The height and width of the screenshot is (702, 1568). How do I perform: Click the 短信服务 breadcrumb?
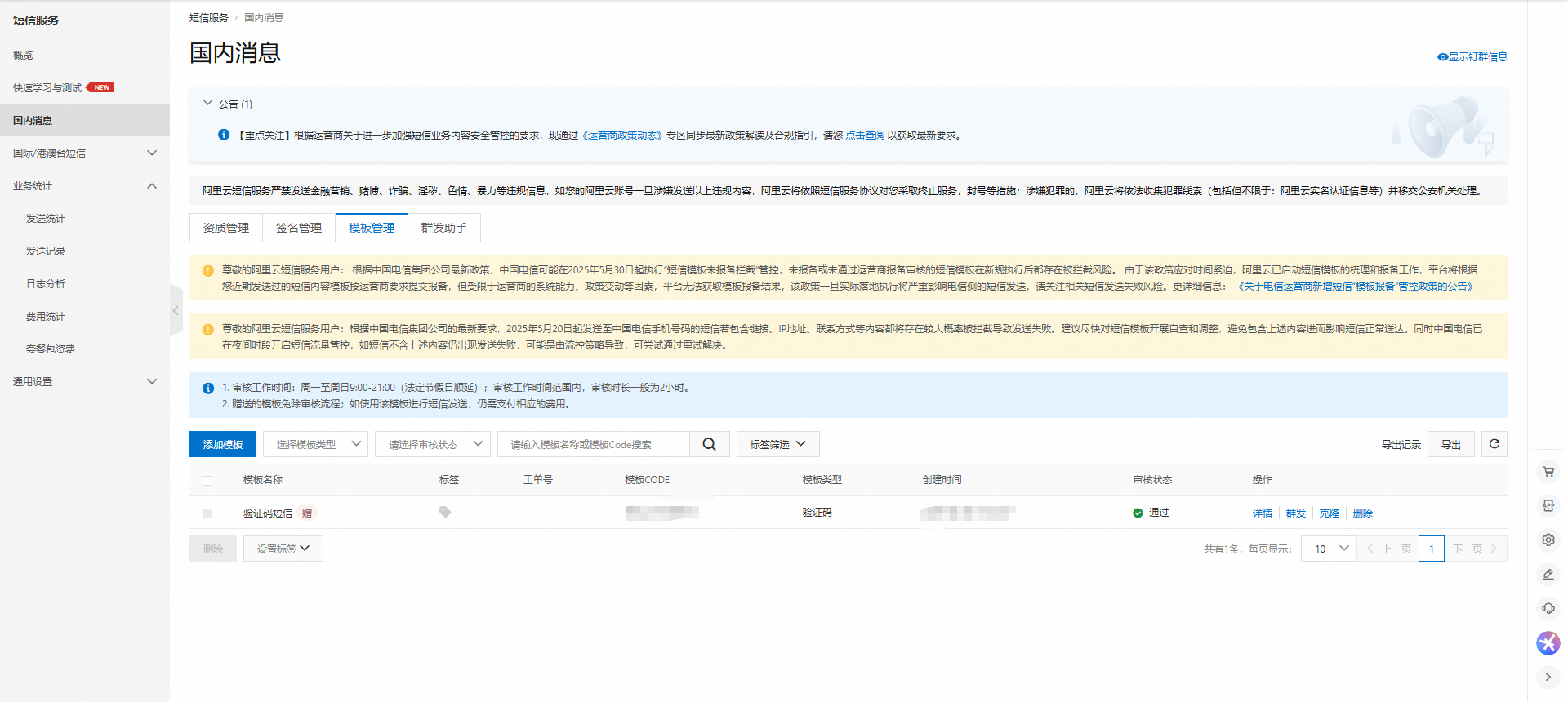[209, 17]
